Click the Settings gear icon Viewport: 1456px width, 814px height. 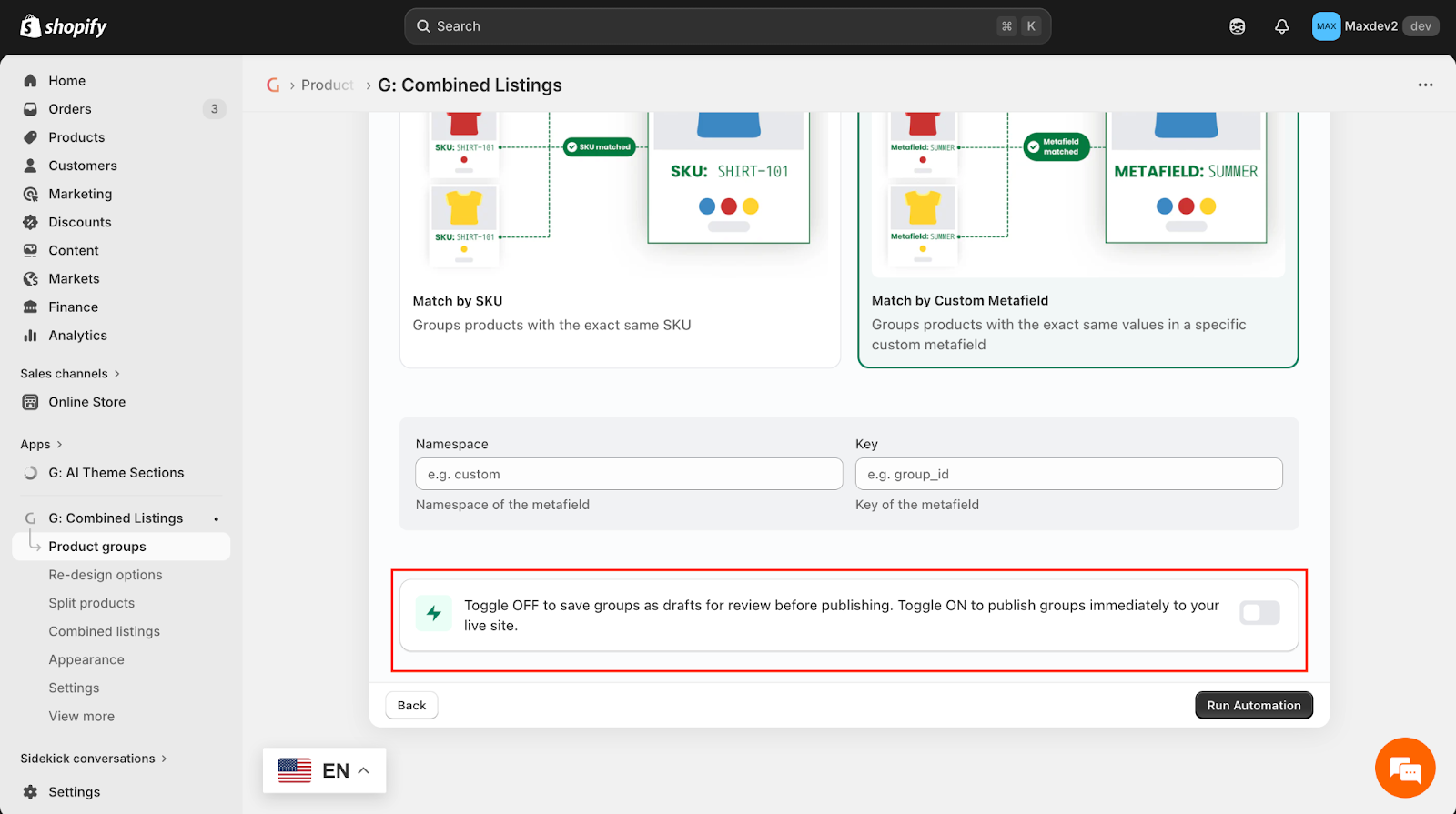point(30,792)
